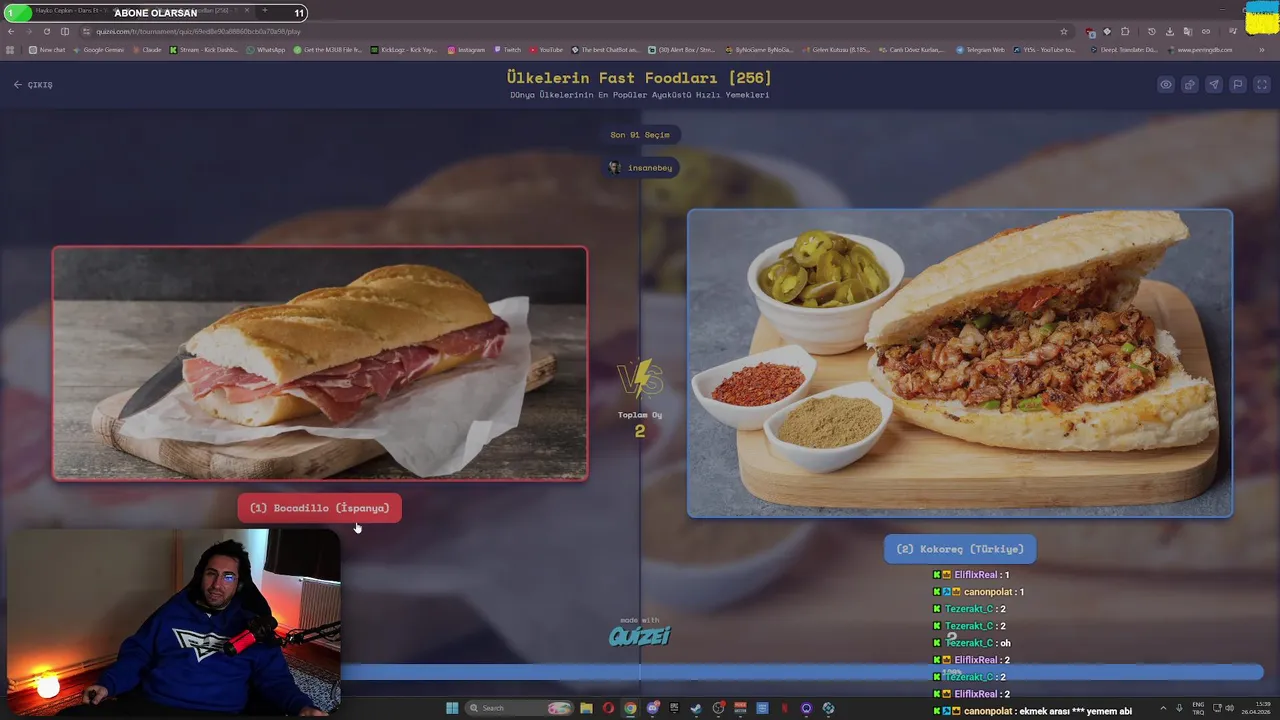Click the Windows Start button

pos(452,708)
